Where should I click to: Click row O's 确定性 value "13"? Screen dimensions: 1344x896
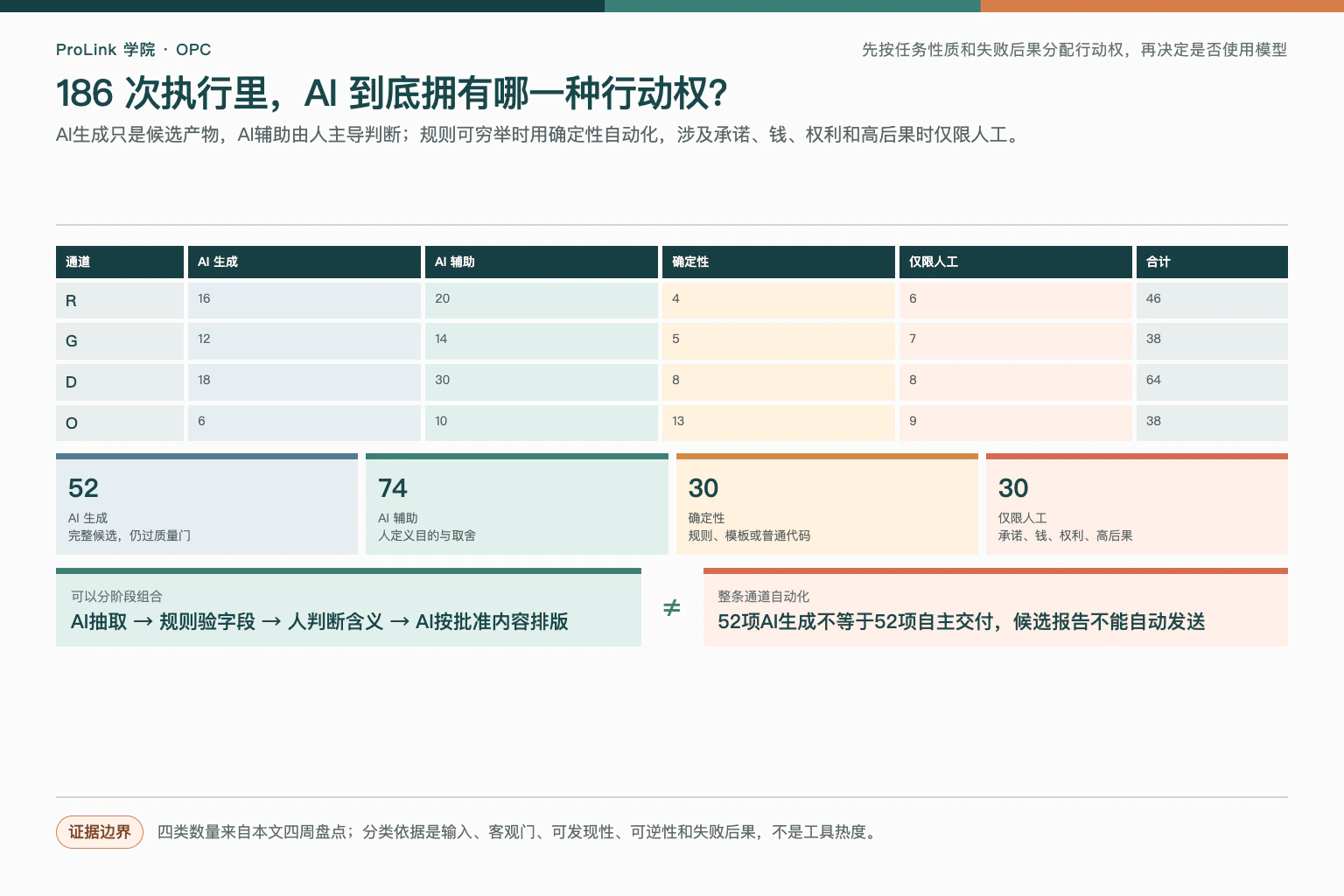click(x=678, y=421)
